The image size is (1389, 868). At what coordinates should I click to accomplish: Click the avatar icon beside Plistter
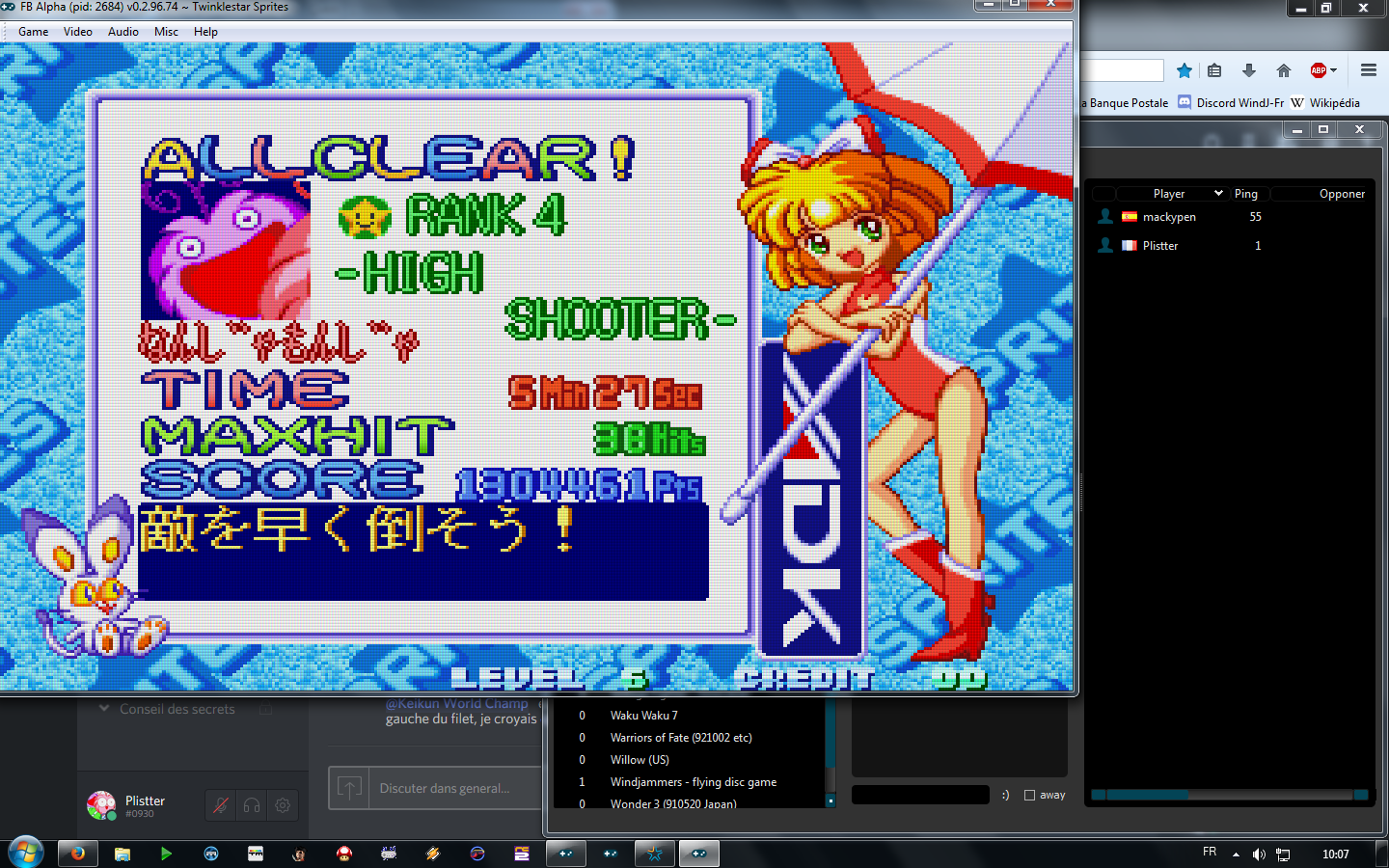(1105, 246)
